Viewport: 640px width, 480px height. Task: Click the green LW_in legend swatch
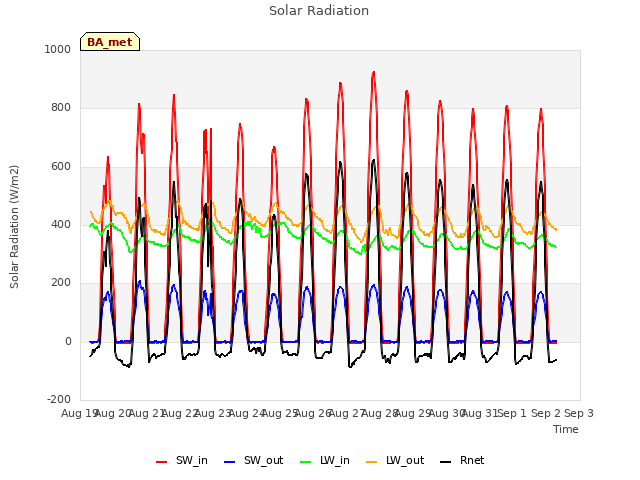[306, 462]
